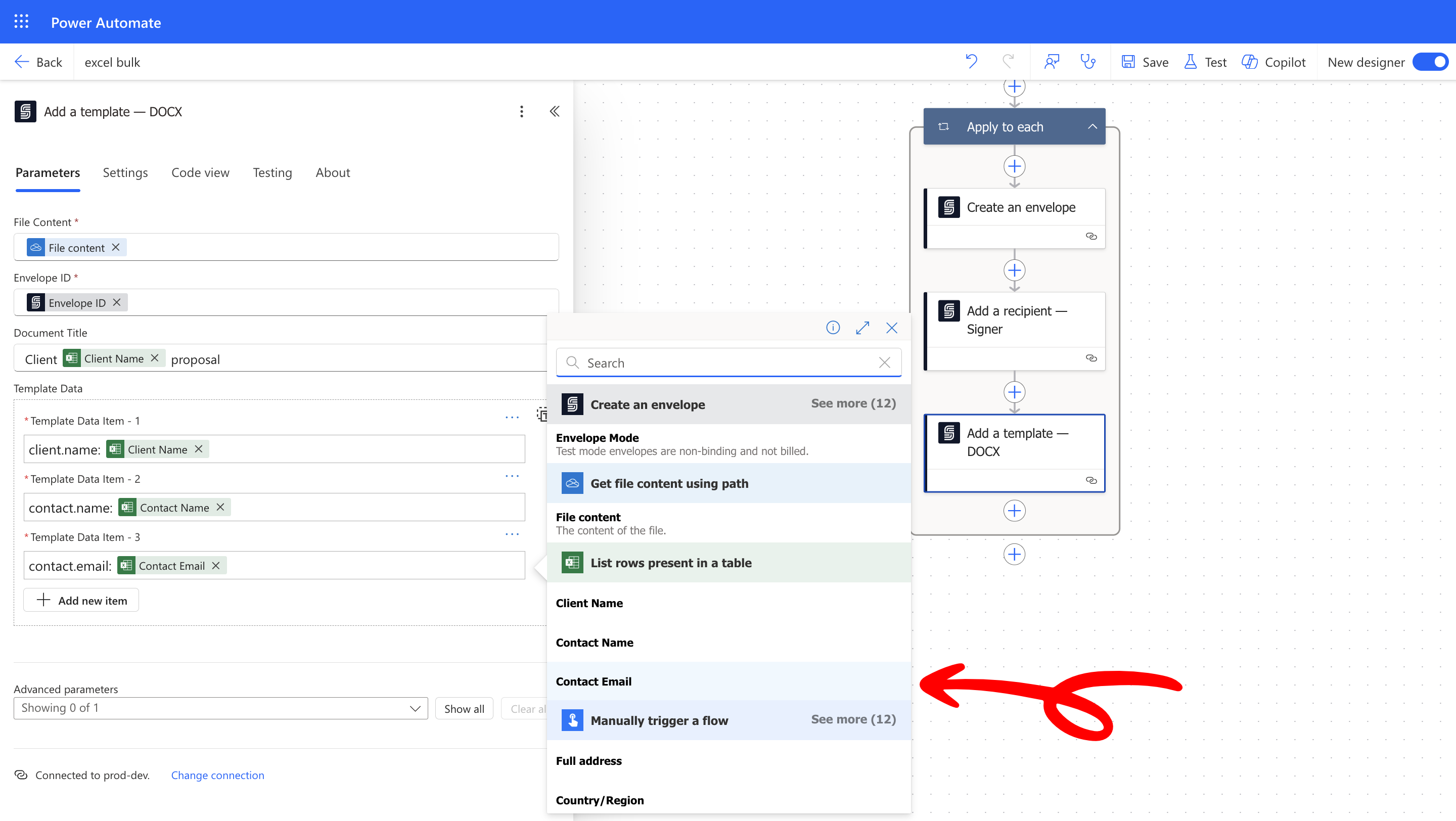Click the plus below Create an envelope
Image resolution: width=1456 pixels, height=821 pixels.
[x=1014, y=270]
